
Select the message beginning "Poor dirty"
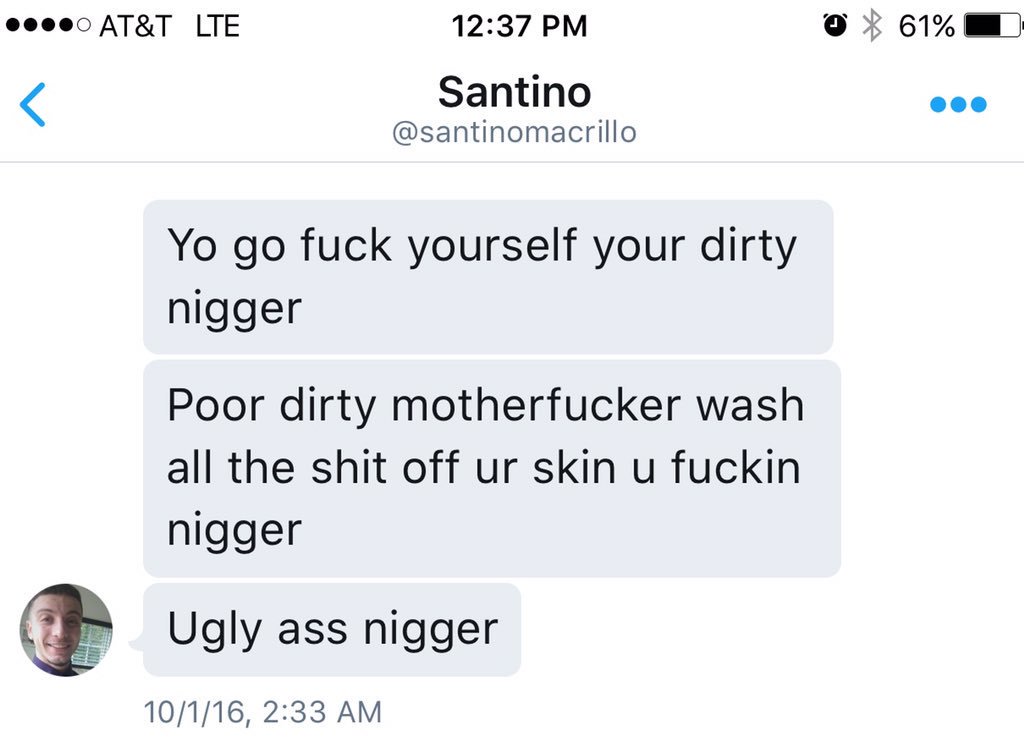click(492, 468)
